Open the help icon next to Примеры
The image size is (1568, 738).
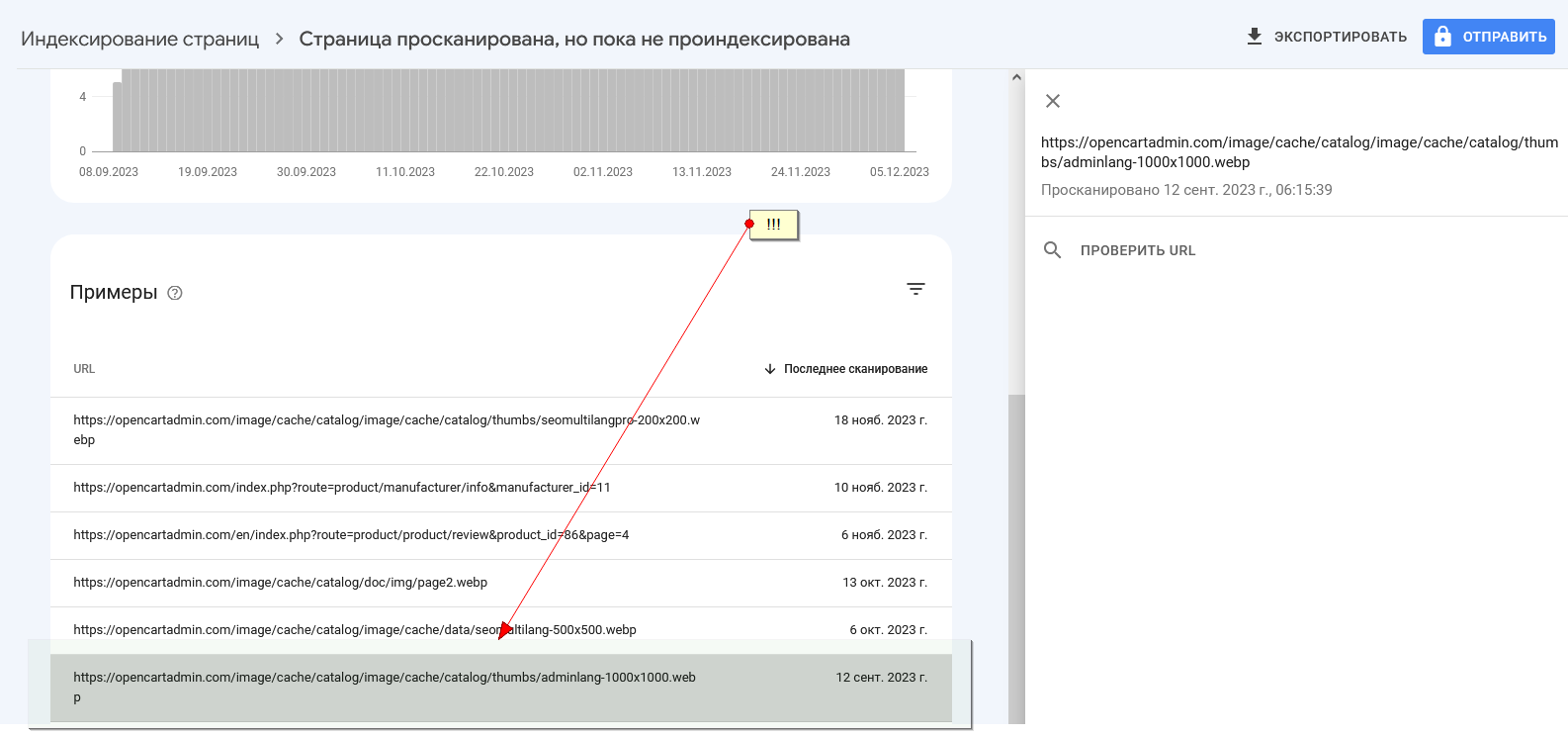[175, 293]
